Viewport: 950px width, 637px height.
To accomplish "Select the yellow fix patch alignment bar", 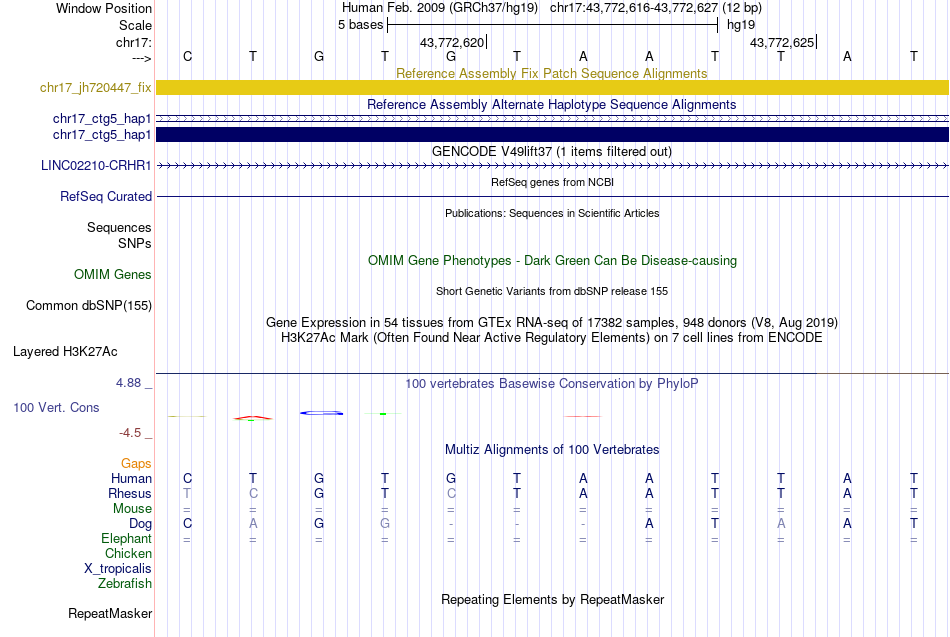I will click(552, 87).
